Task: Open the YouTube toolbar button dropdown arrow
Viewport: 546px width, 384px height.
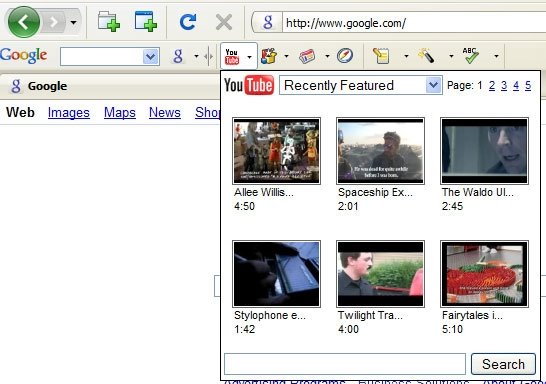Action: (249, 56)
